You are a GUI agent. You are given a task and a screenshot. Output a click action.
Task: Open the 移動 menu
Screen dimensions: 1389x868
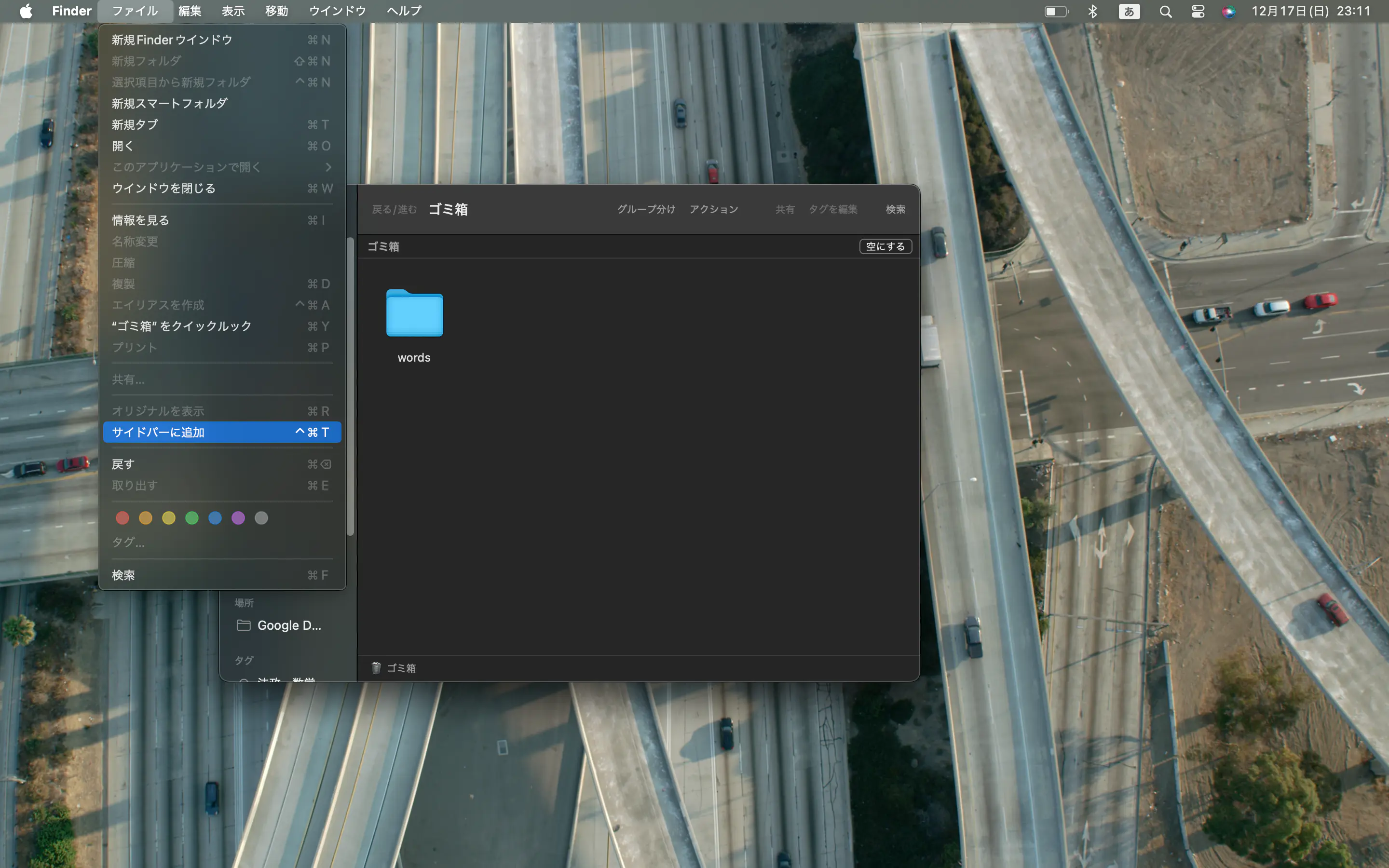click(x=277, y=11)
